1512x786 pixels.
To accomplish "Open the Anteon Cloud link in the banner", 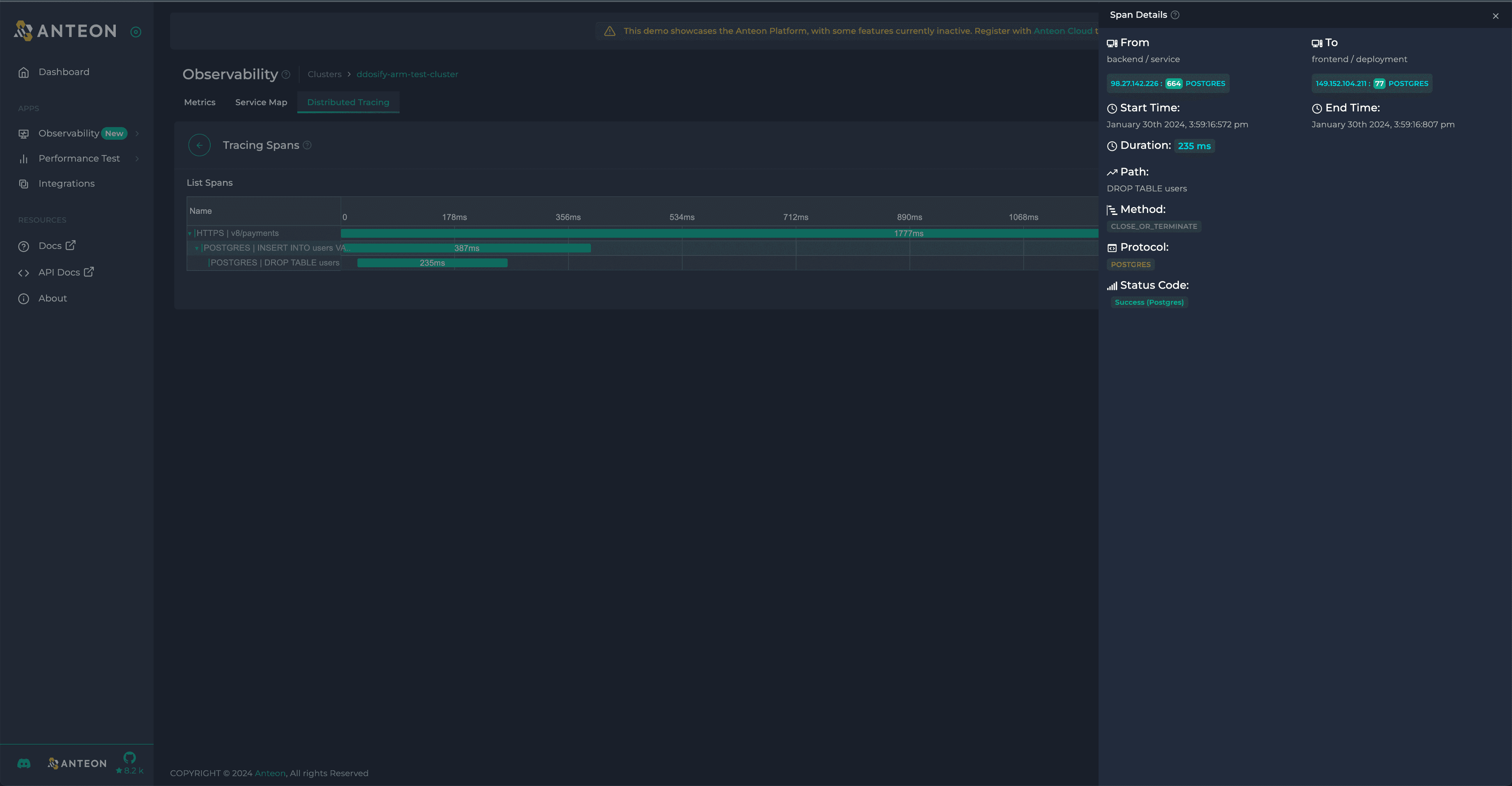I will click(1064, 30).
